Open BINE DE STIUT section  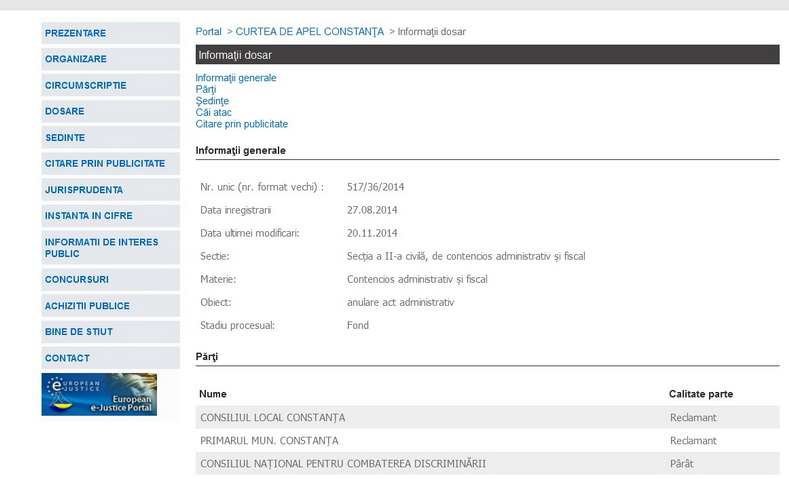tap(78, 331)
